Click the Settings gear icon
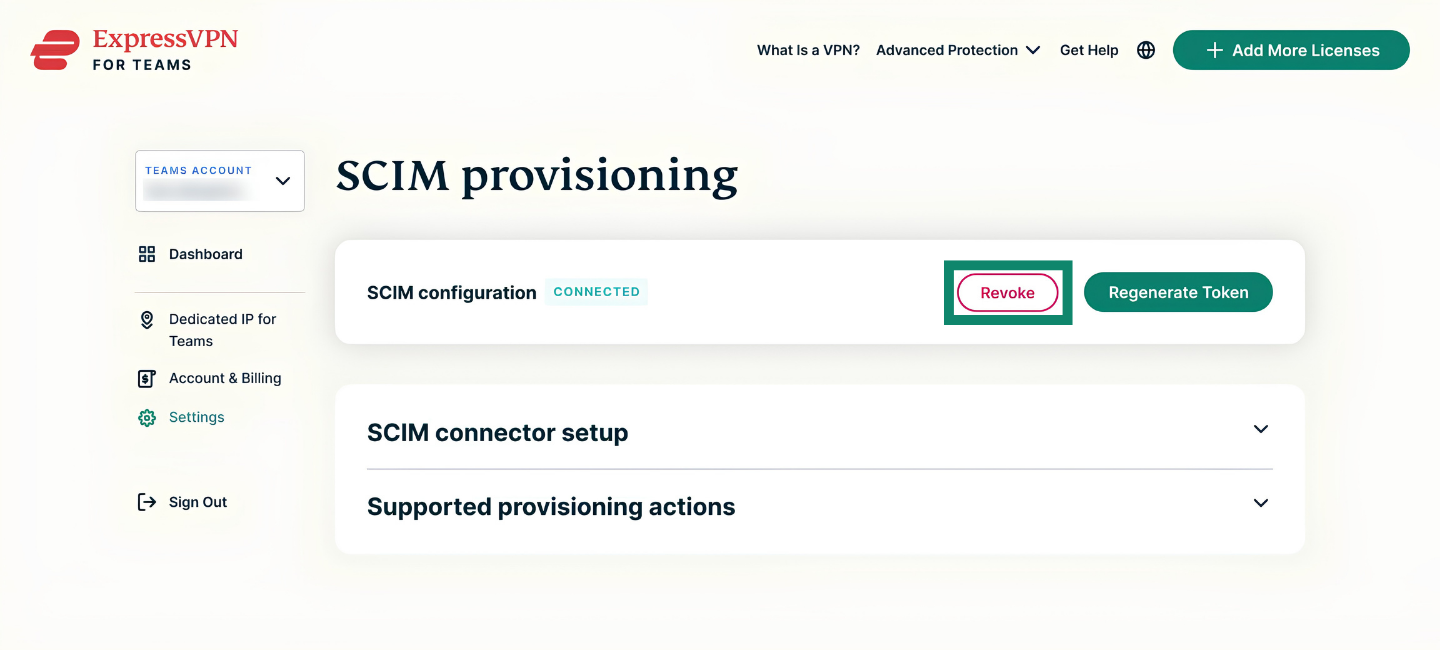Screen dimensions: 1440x650 pos(147,418)
